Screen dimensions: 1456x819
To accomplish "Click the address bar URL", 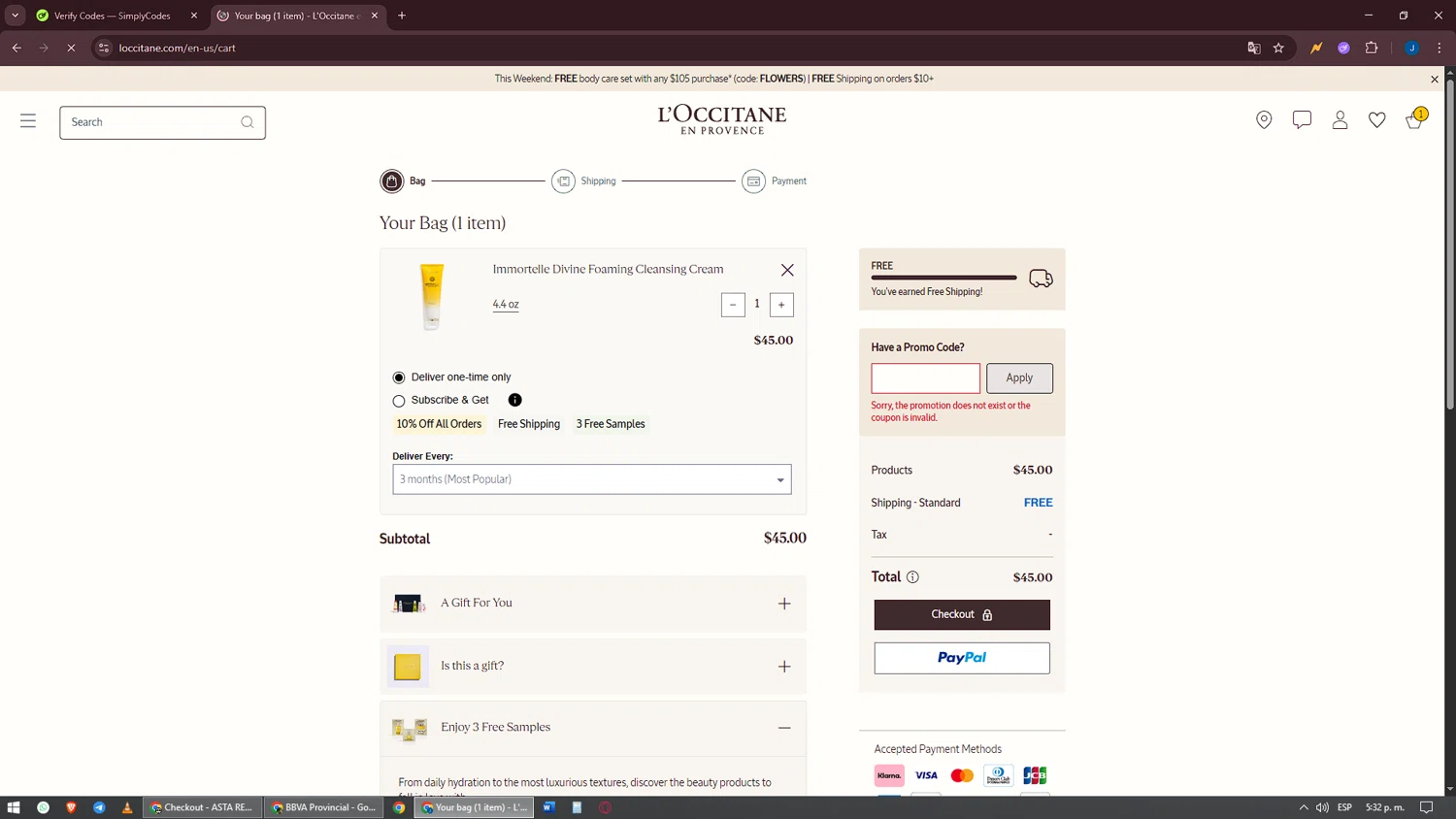I will [178, 48].
